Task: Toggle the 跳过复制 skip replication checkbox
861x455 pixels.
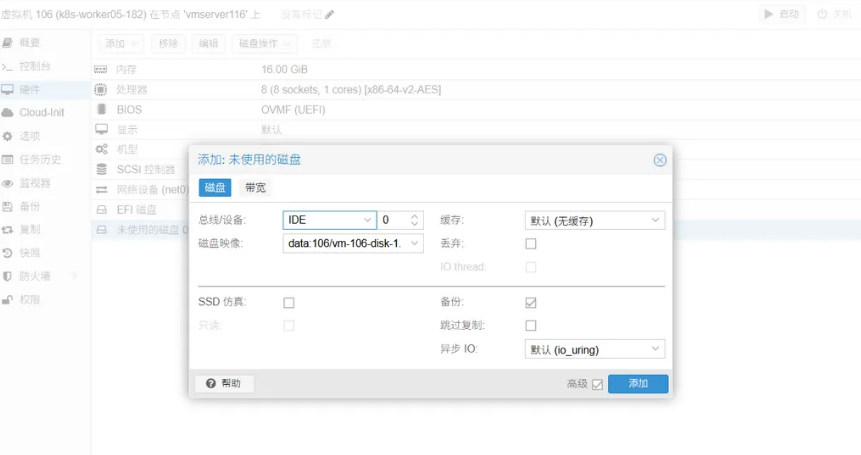Action: coord(530,326)
